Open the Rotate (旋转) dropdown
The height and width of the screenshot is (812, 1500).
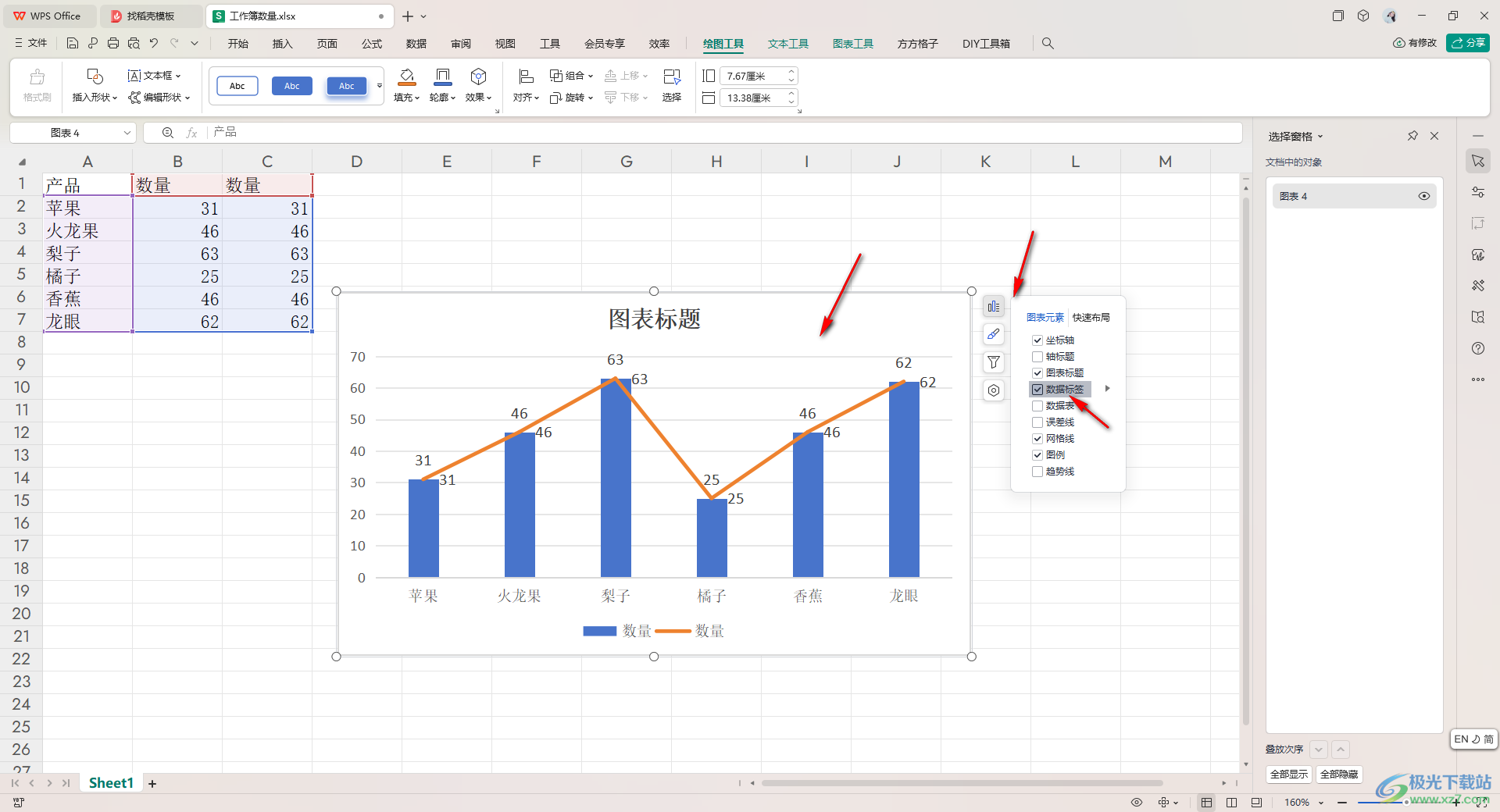point(571,98)
